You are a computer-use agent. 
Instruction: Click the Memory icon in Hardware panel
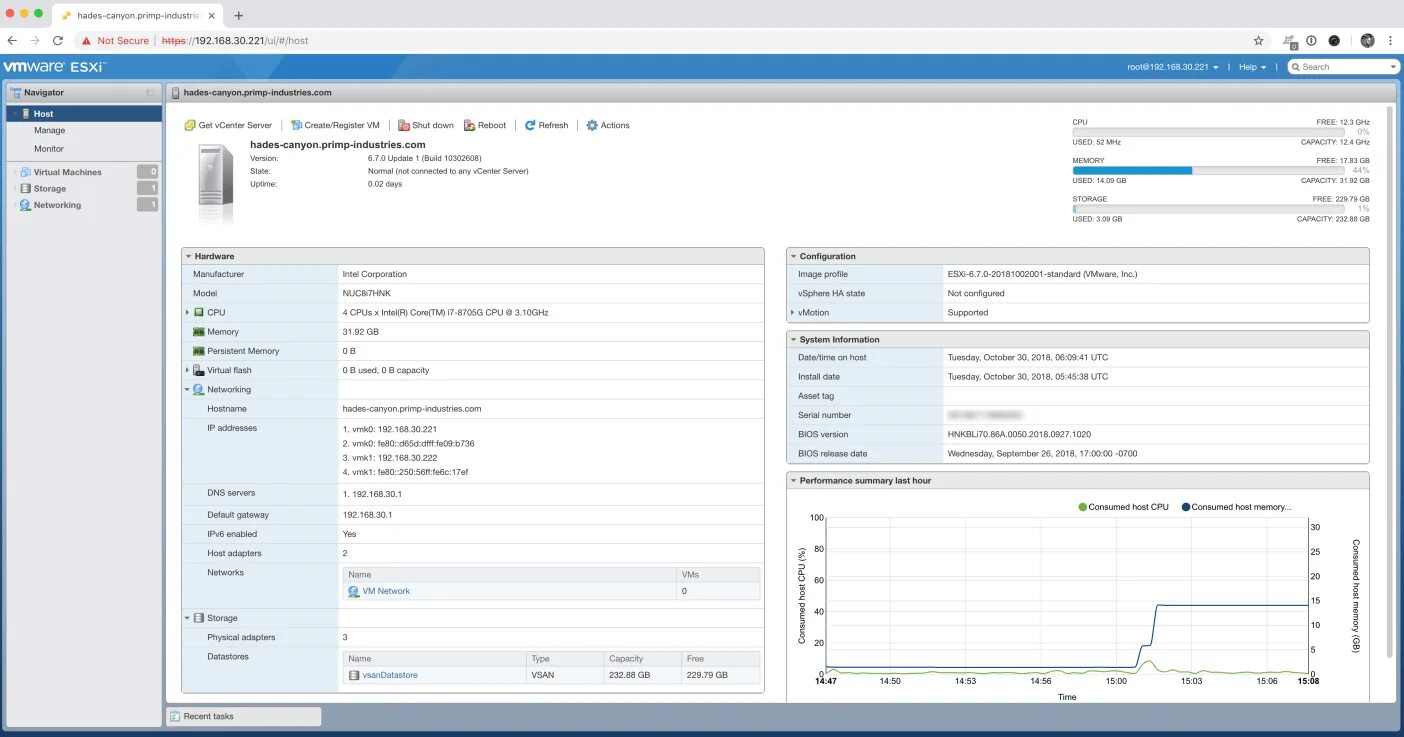(199, 332)
